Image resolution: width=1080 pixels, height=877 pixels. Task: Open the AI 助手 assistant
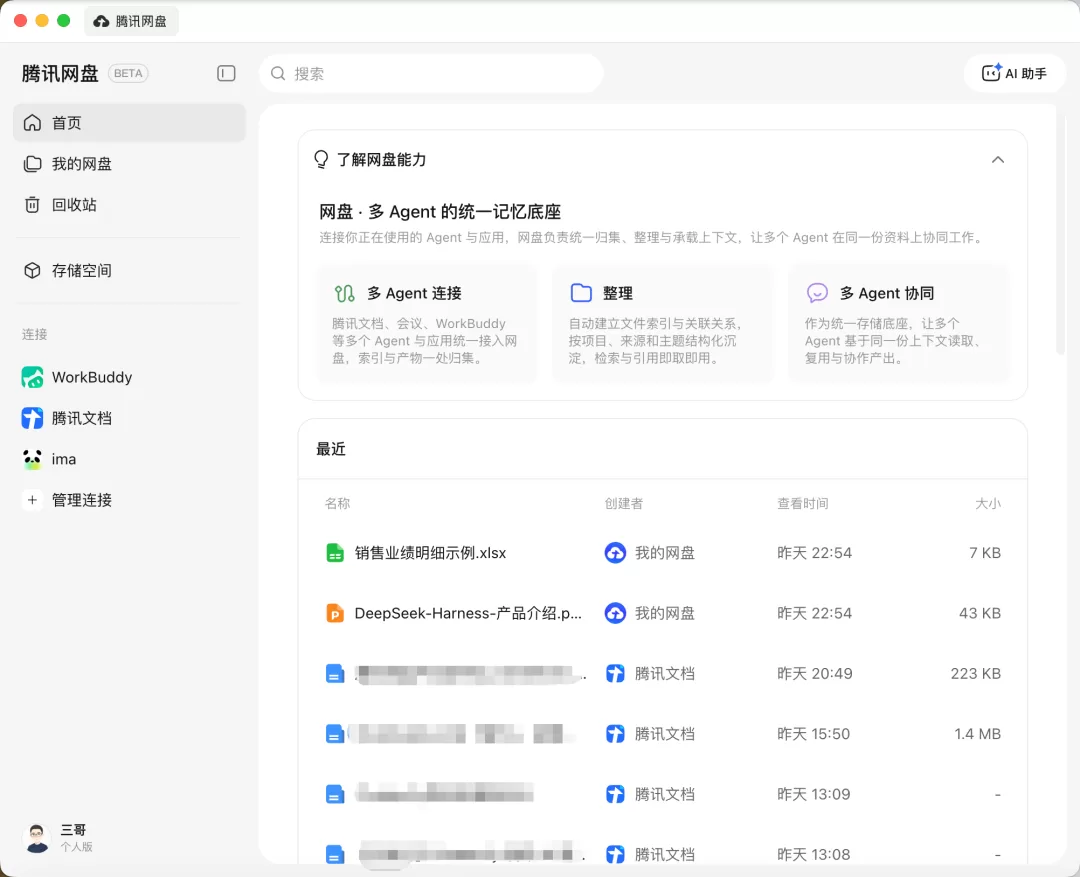1014,73
